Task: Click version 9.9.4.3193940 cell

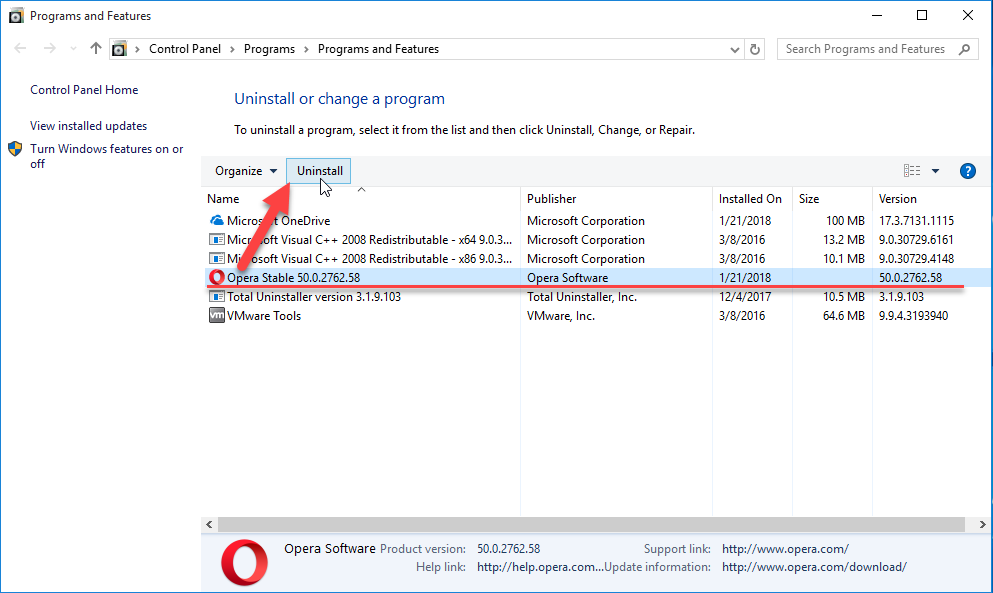Action: [913, 316]
